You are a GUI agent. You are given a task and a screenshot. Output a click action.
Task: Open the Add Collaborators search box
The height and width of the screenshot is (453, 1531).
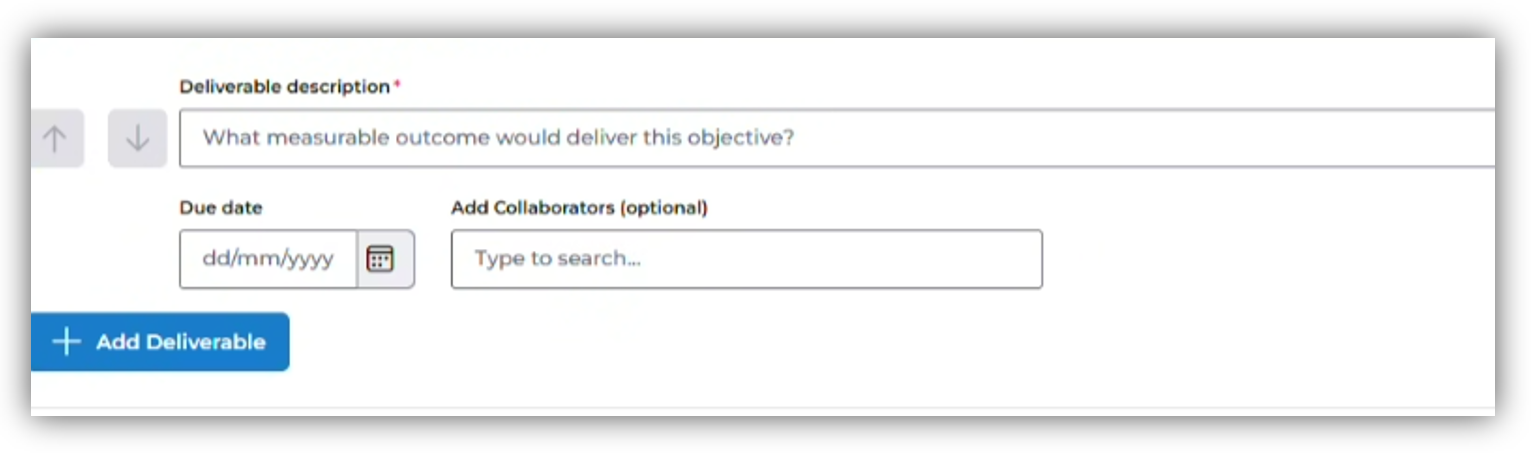pos(746,259)
